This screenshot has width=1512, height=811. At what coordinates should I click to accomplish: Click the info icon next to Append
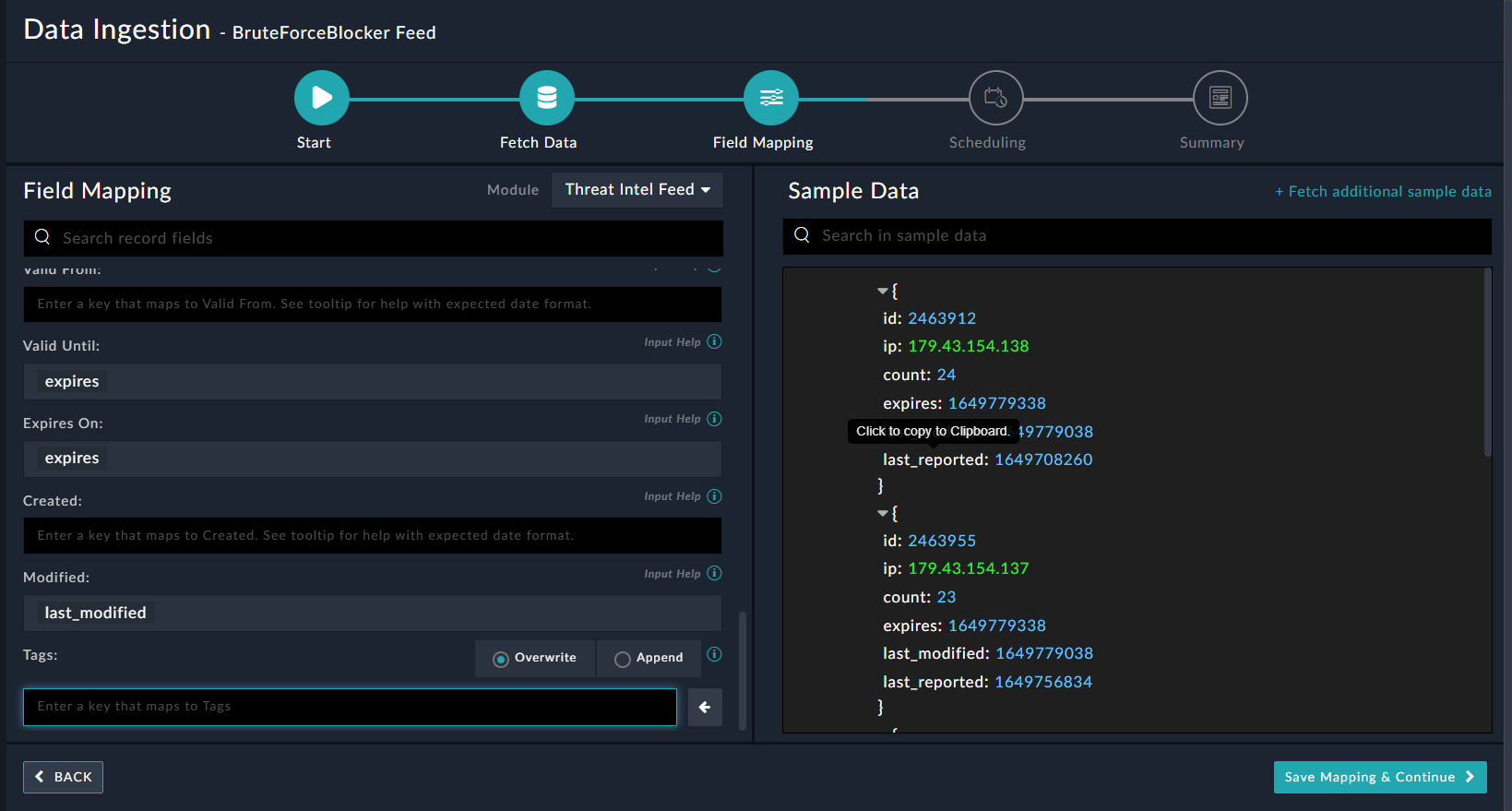714,655
